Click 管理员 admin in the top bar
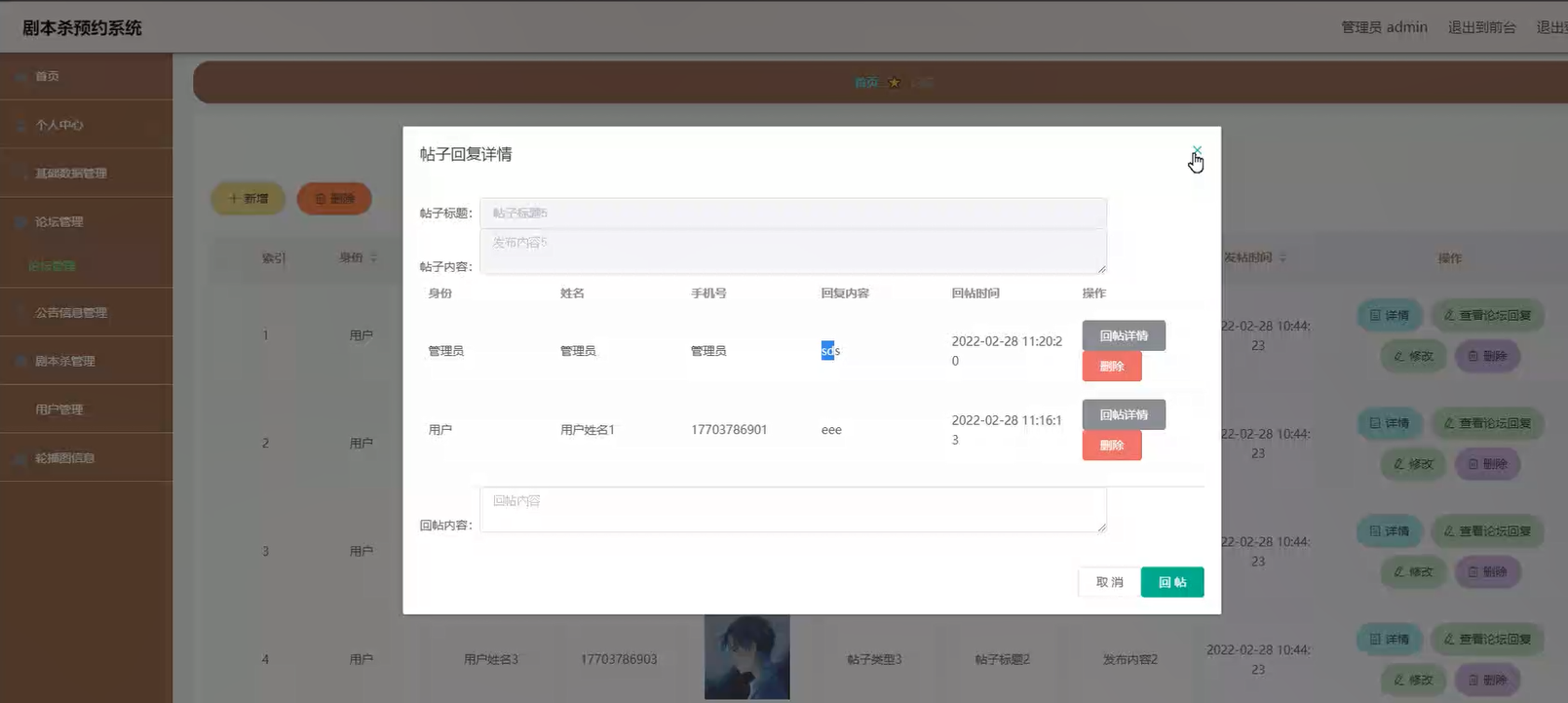The height and width of the screenshot is (703, 1568). (1384, 27)
